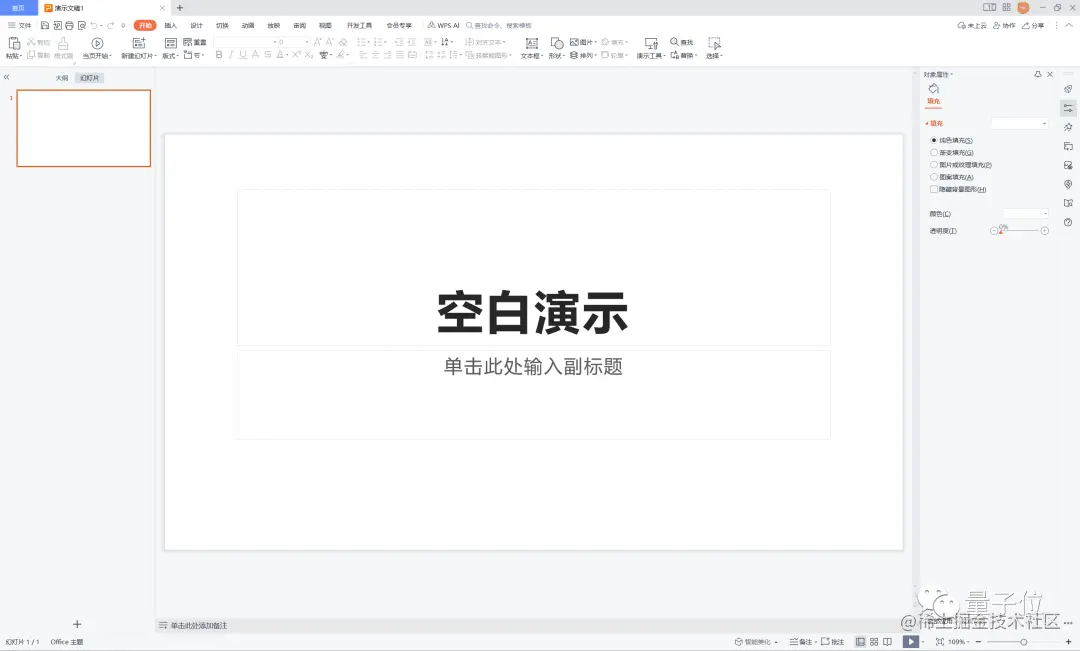Select slide 1 thumbnail in the panel

(83, 128)
